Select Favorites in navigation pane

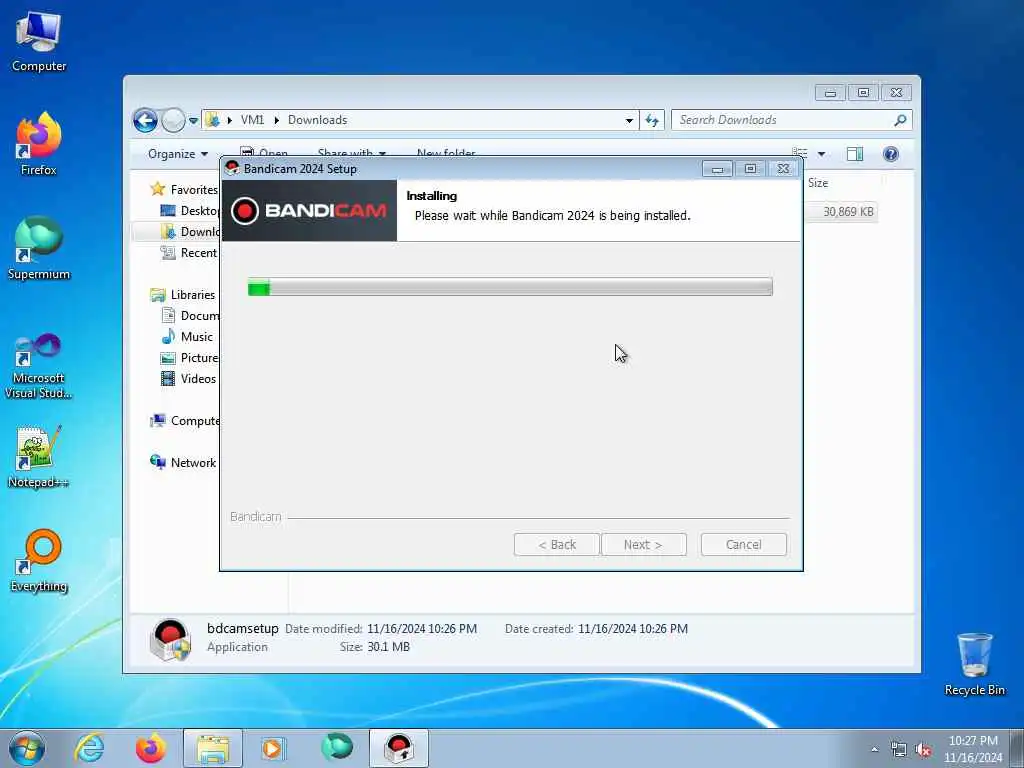[185, 189]
